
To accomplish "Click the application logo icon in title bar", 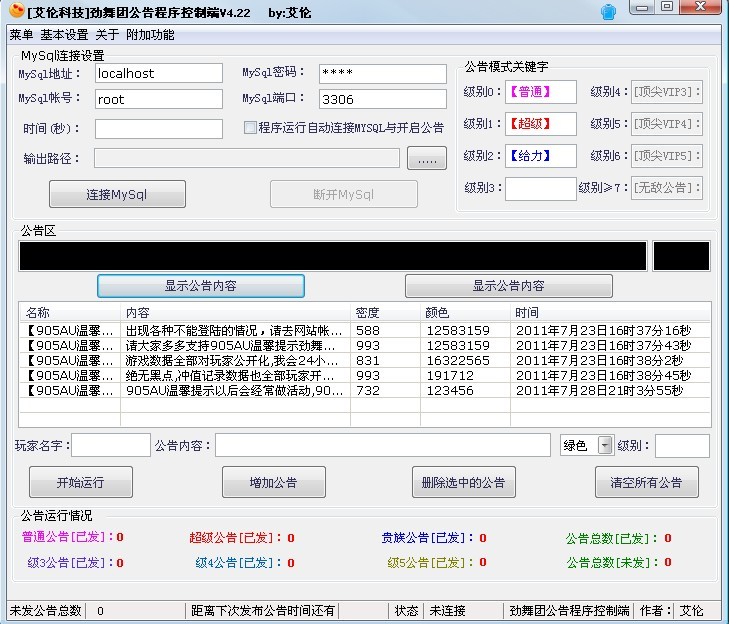I will [x=14, y=11].
